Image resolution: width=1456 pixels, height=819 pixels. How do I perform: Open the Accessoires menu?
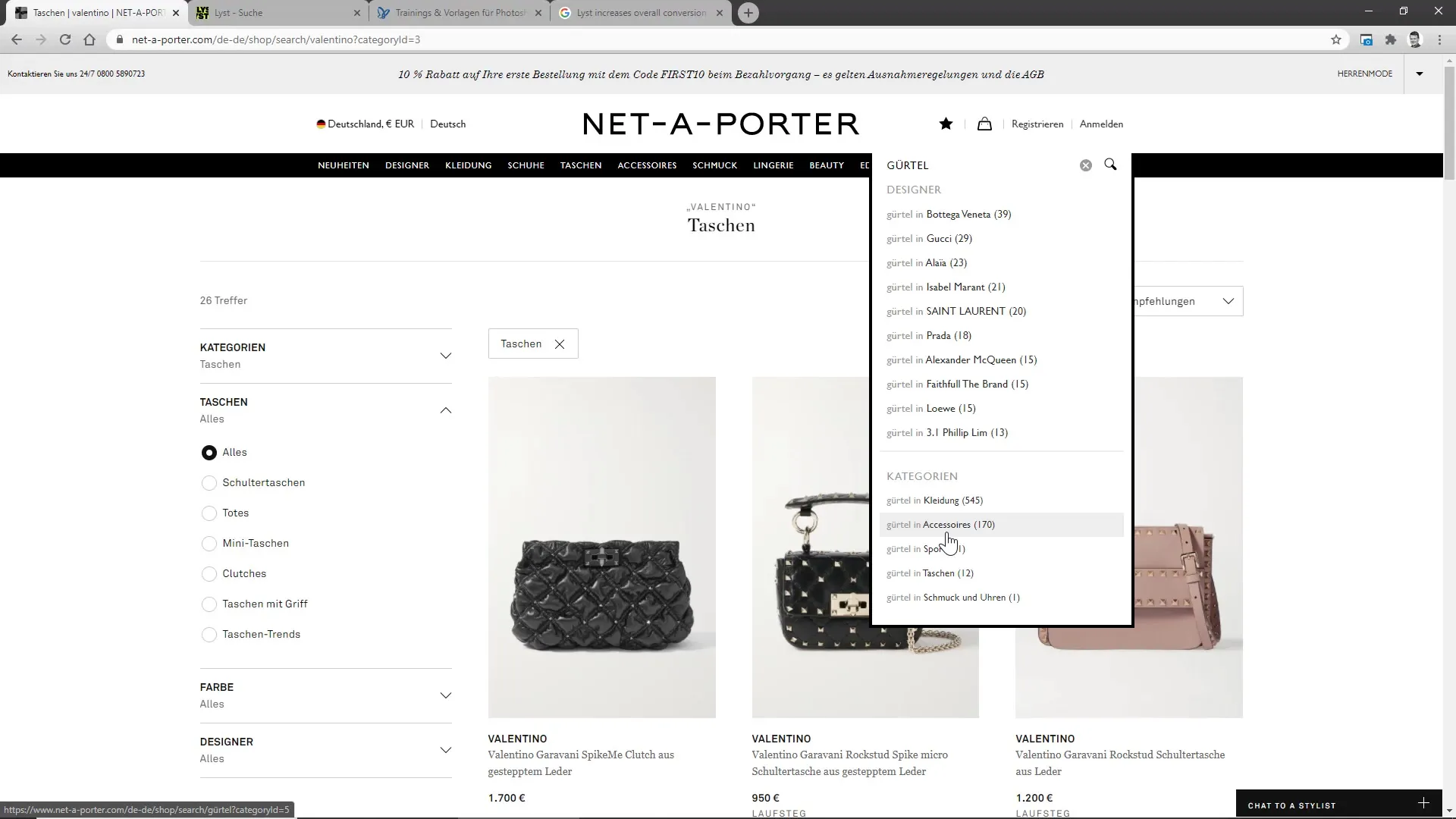click(647, 165)
